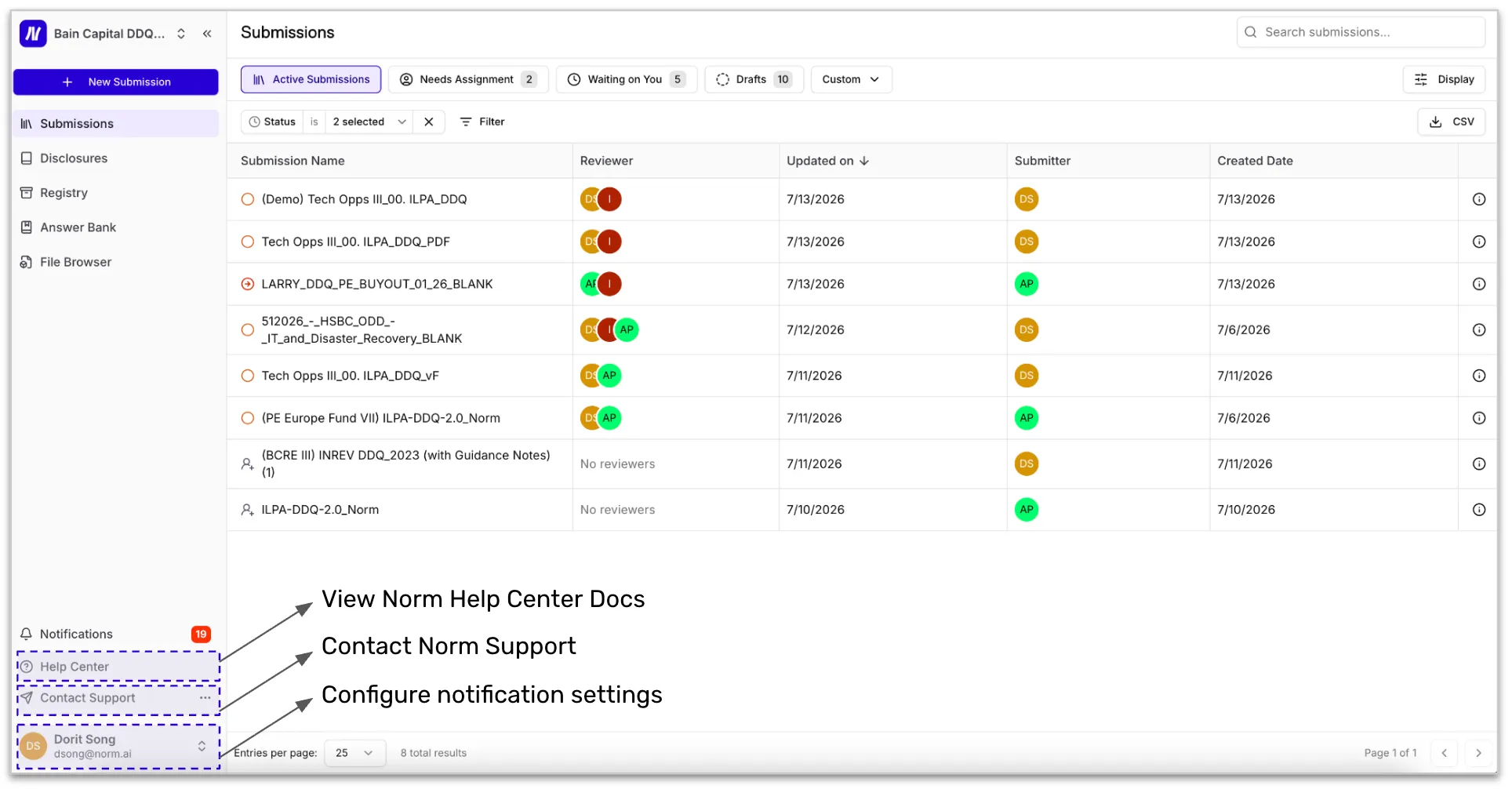Open the Notifications panel
Viewport: 1512px width, 789px height.
115,634
